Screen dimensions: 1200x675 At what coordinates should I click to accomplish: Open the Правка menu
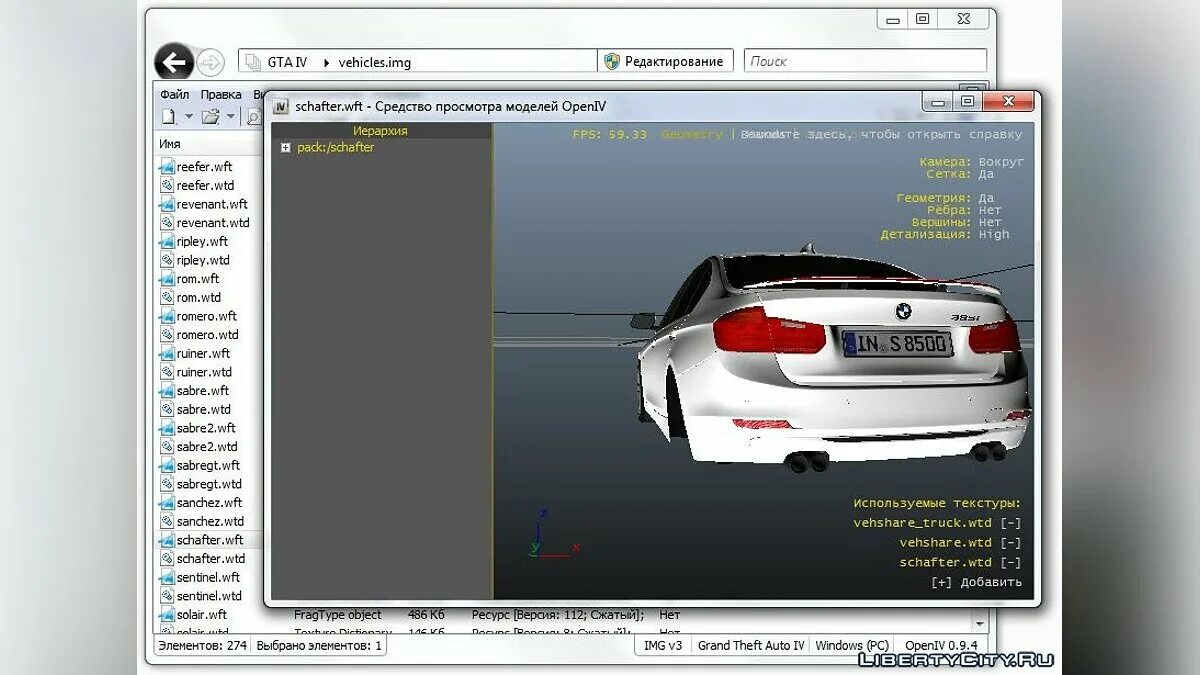pyautogui.click(x=221, y=95)
